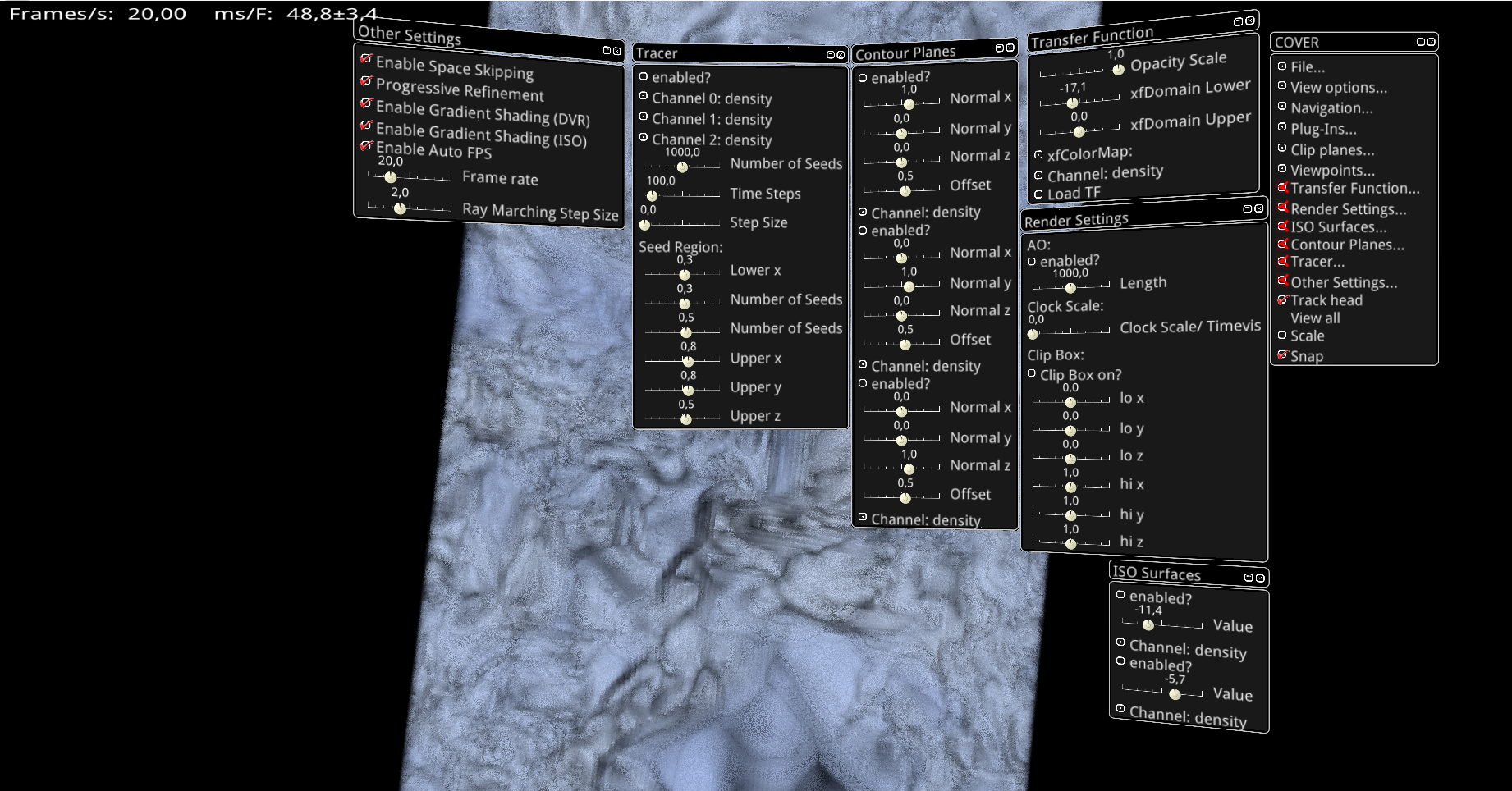Open the File... submenu

1308,66
